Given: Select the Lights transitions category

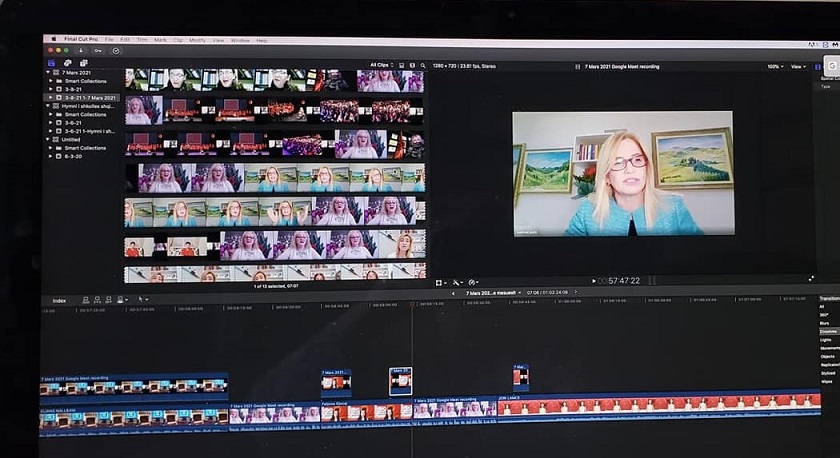Looking at the screenshot, I should (826, 340).
